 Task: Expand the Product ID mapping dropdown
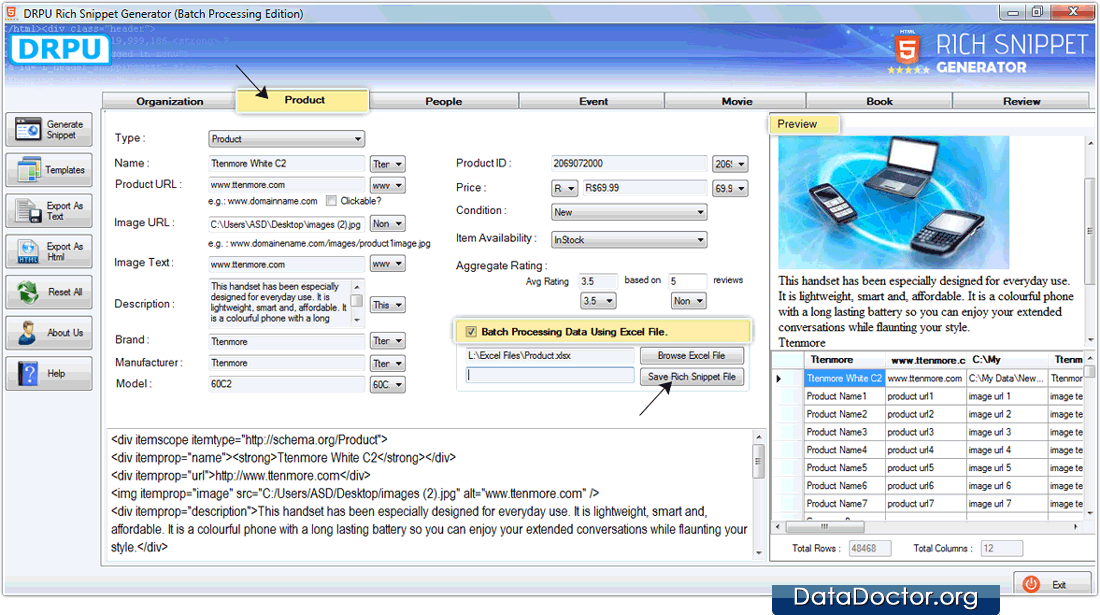(x=730, y=164)
